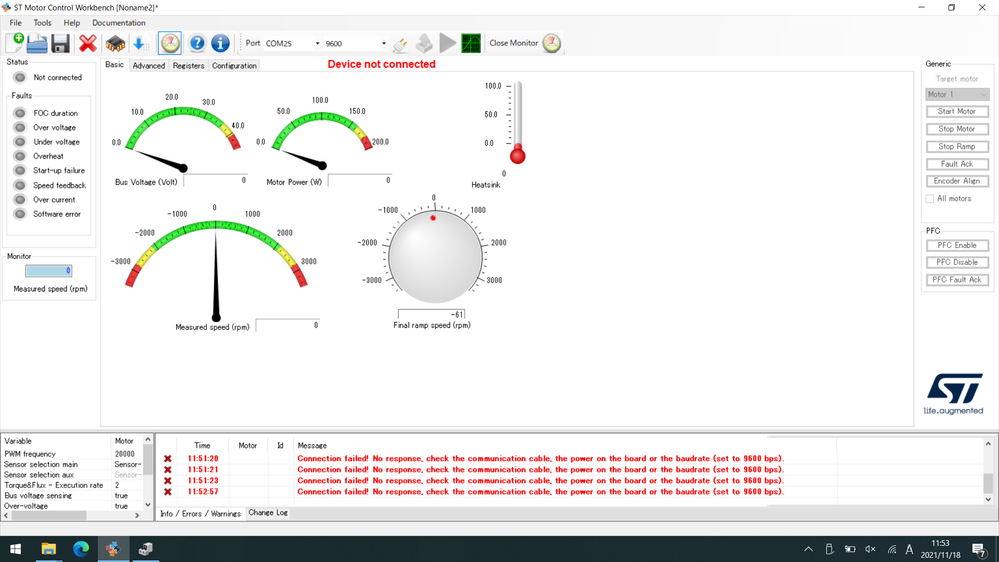Open the notification center icon in the taskbar

pos(980,549)
